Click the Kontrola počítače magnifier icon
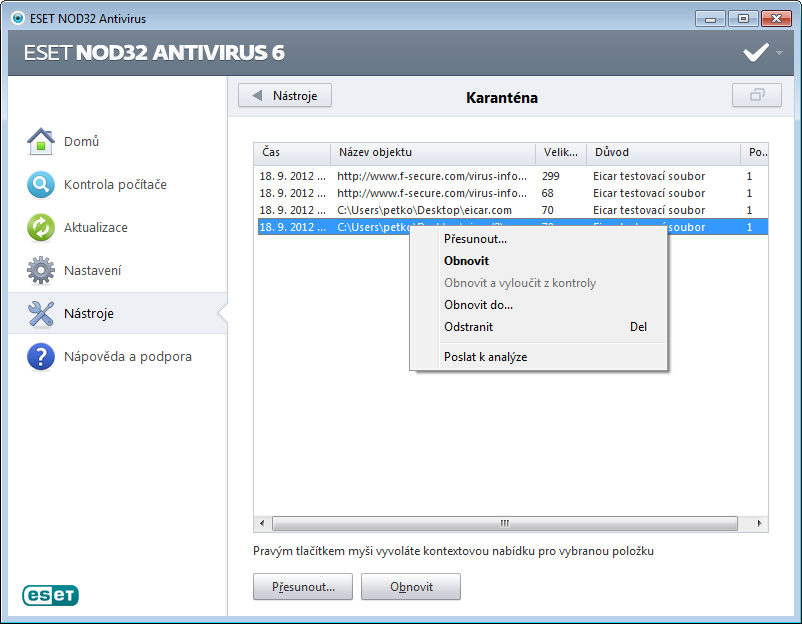This screenshot has width=802, height=624. pyautogui.click(x=41, y=184)
